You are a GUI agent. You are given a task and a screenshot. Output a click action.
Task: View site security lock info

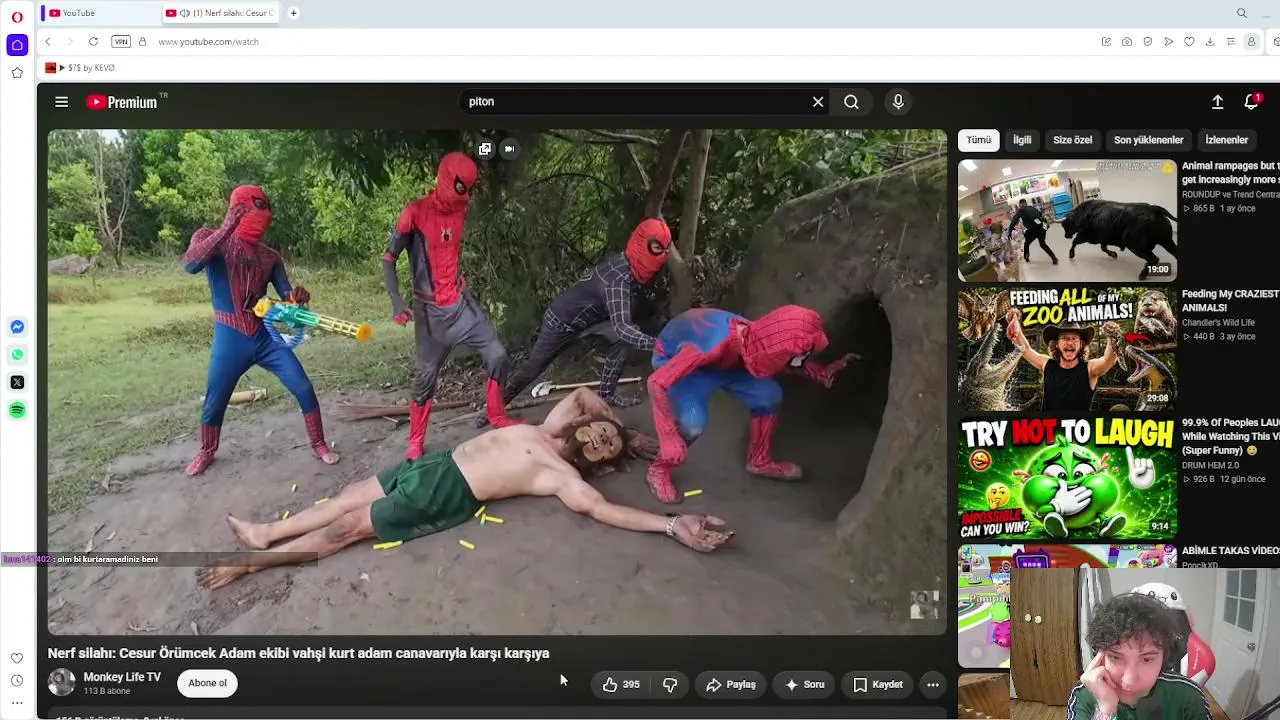coord(142,41)
